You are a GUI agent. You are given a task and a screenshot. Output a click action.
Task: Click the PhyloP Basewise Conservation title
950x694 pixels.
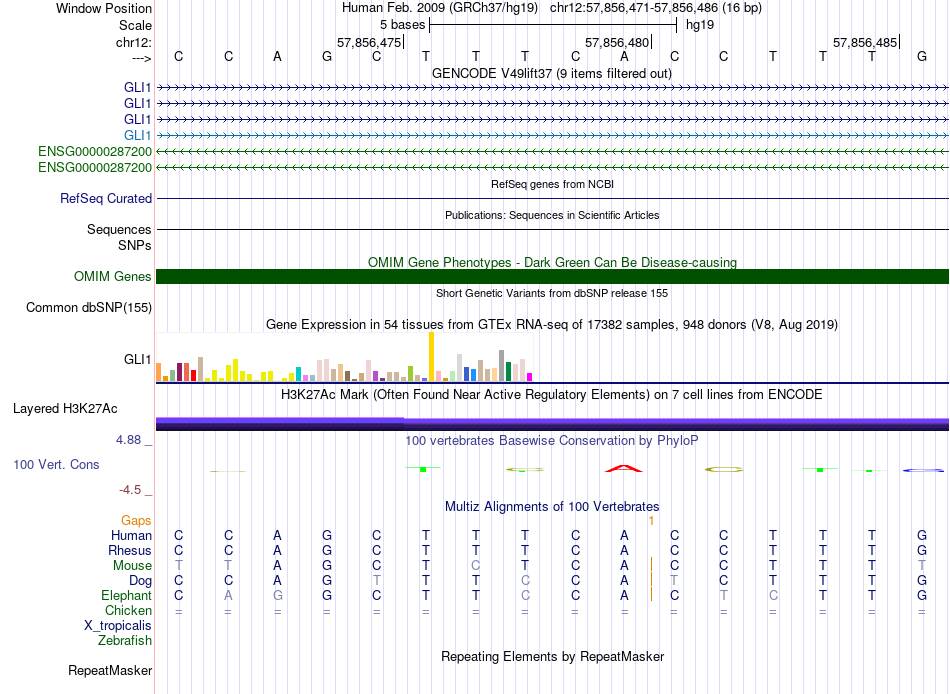552,441
